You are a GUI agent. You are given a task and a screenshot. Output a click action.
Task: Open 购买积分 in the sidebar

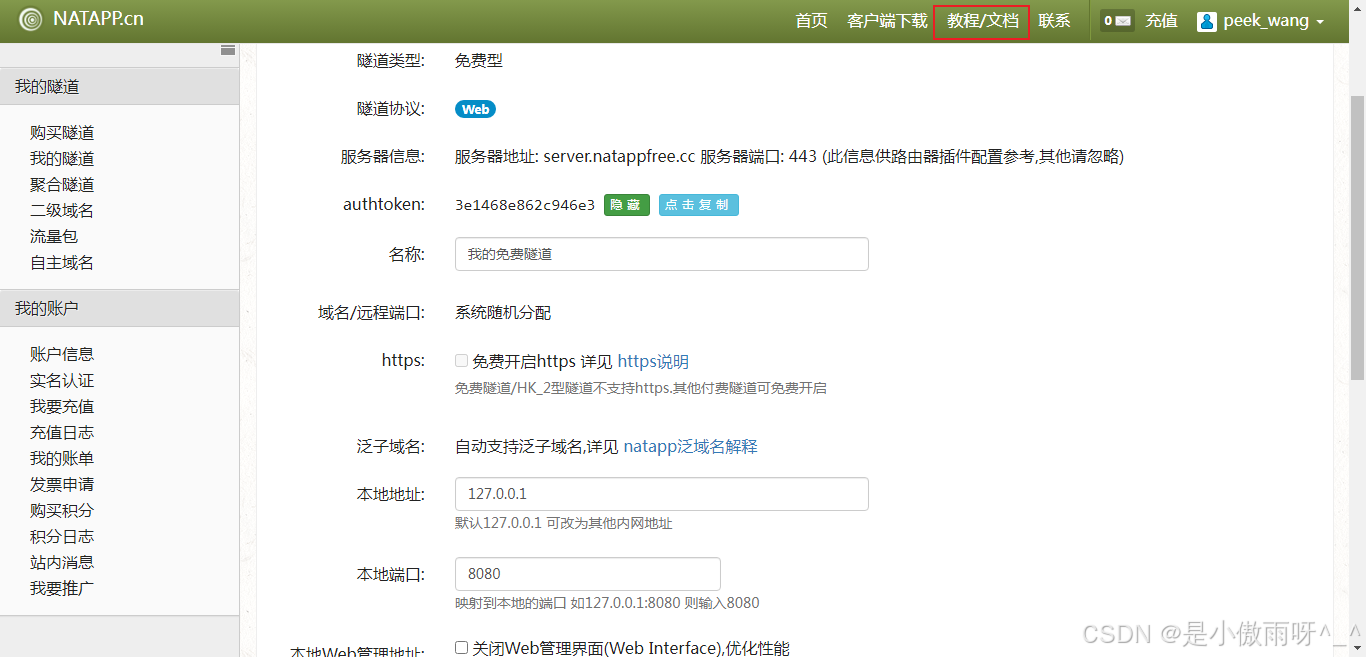[62, 511]
